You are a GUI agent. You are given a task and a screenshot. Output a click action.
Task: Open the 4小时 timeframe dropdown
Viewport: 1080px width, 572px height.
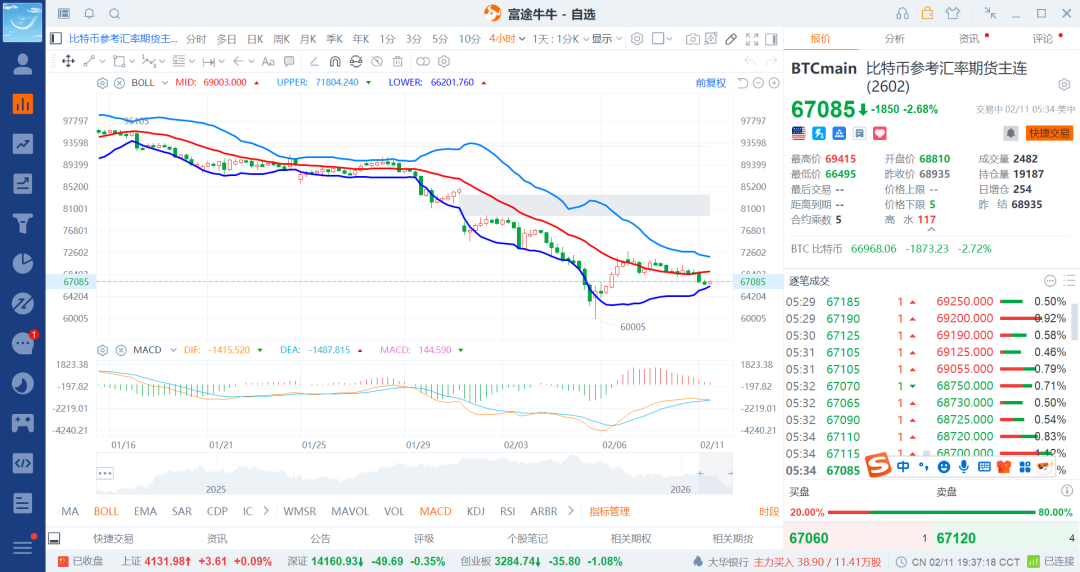506,39
